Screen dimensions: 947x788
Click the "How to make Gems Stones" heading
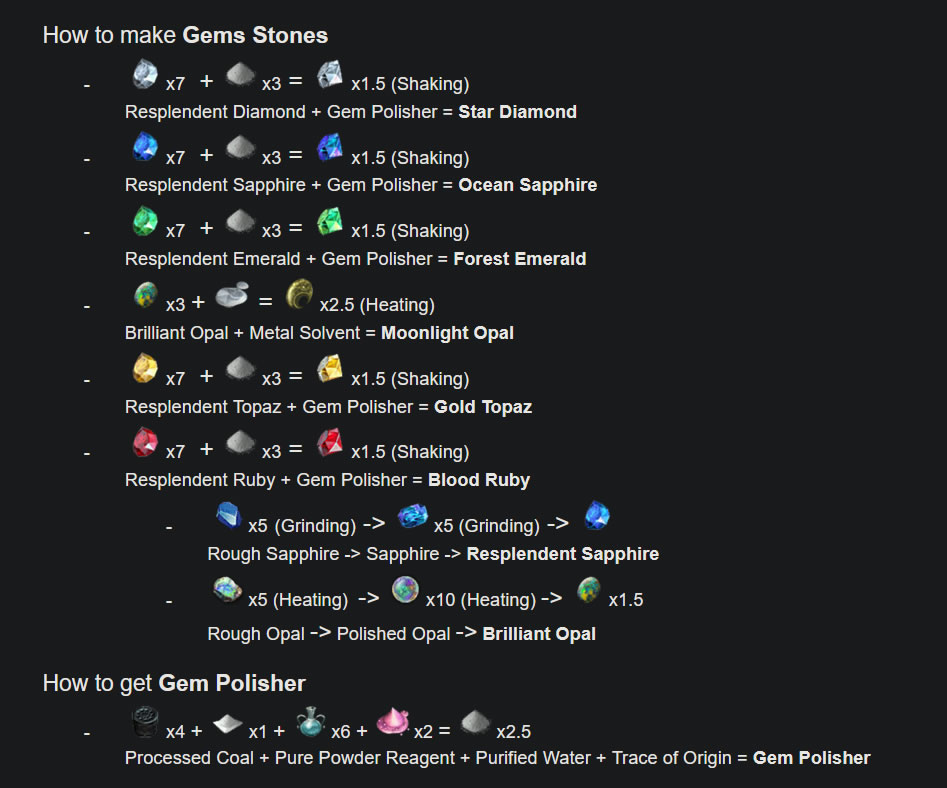[185, 36]
